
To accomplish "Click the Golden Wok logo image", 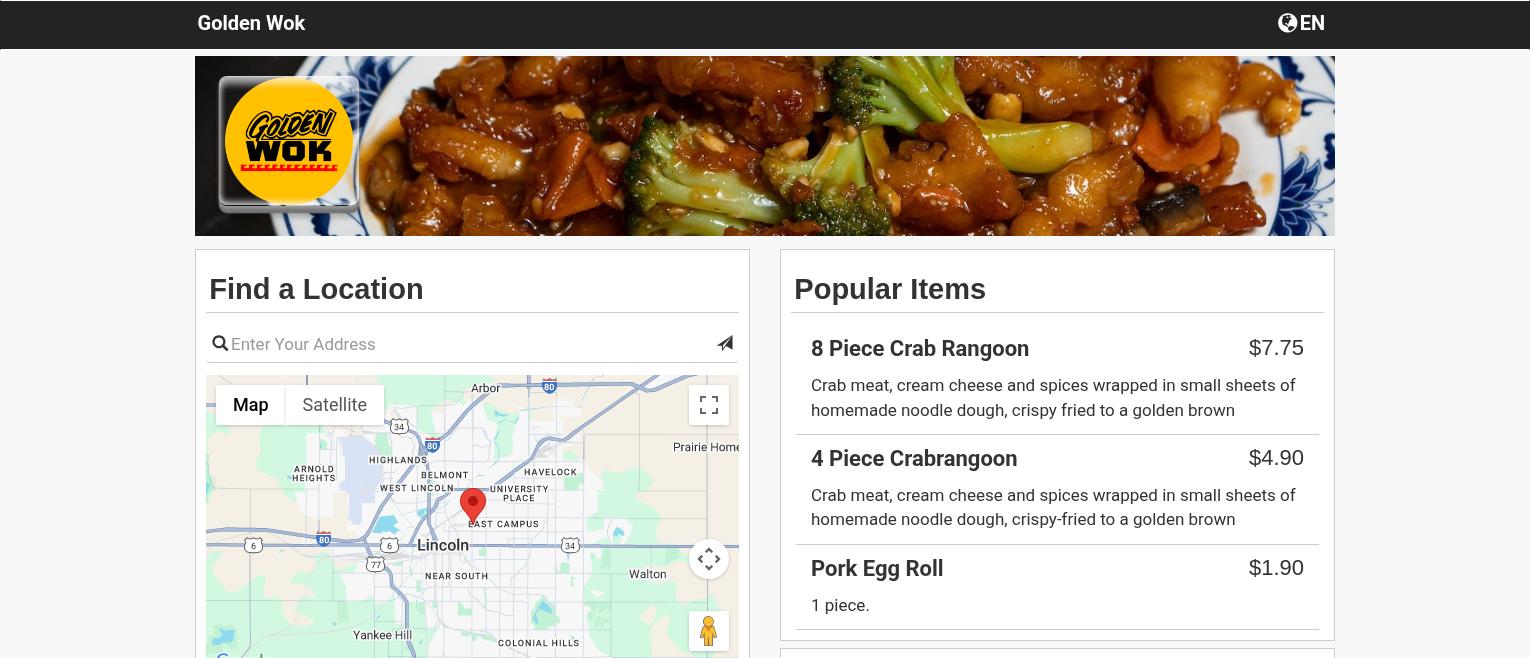I will [289, 143].
